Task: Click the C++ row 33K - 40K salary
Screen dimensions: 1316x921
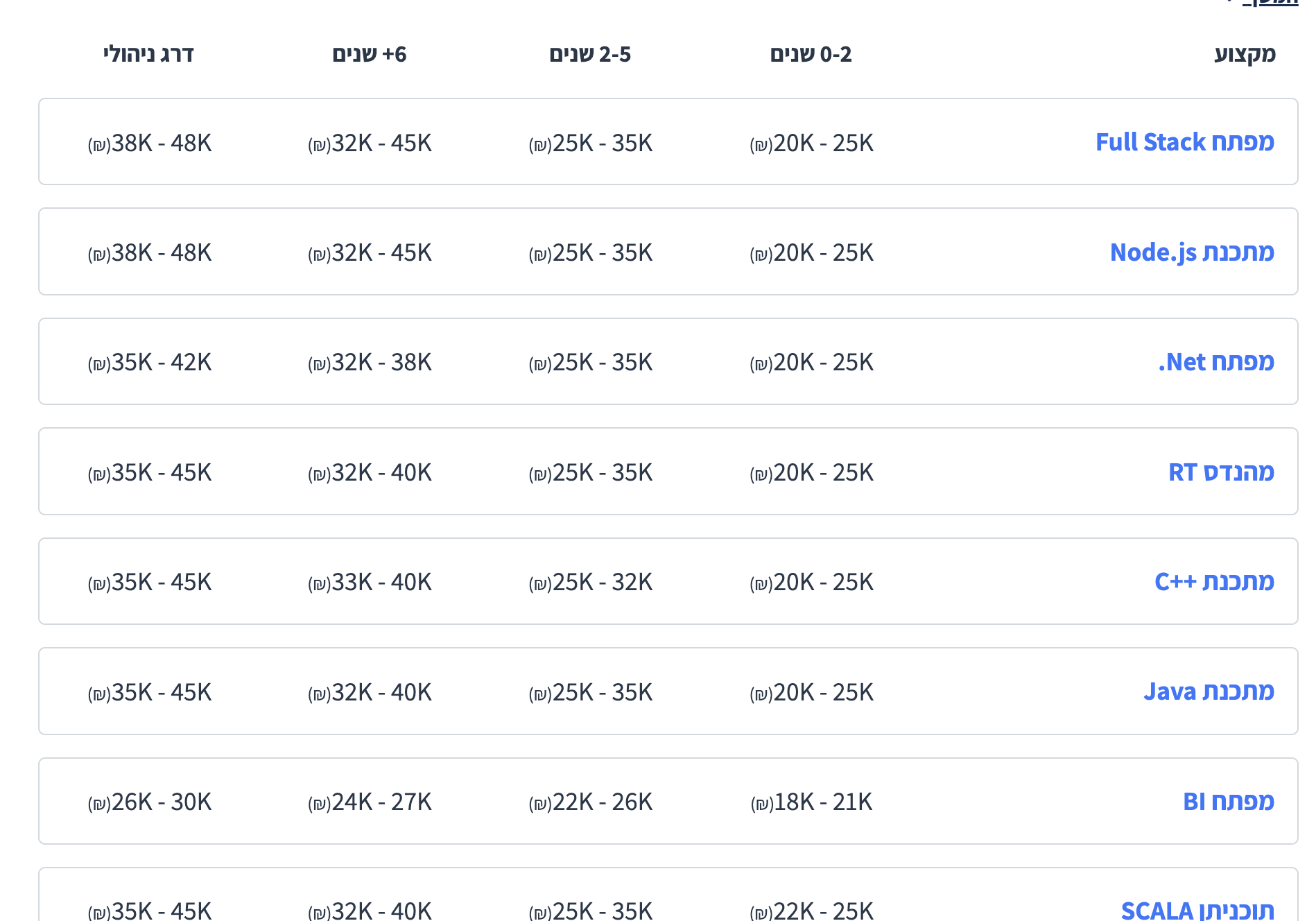Action: click(x=370, y=583)
